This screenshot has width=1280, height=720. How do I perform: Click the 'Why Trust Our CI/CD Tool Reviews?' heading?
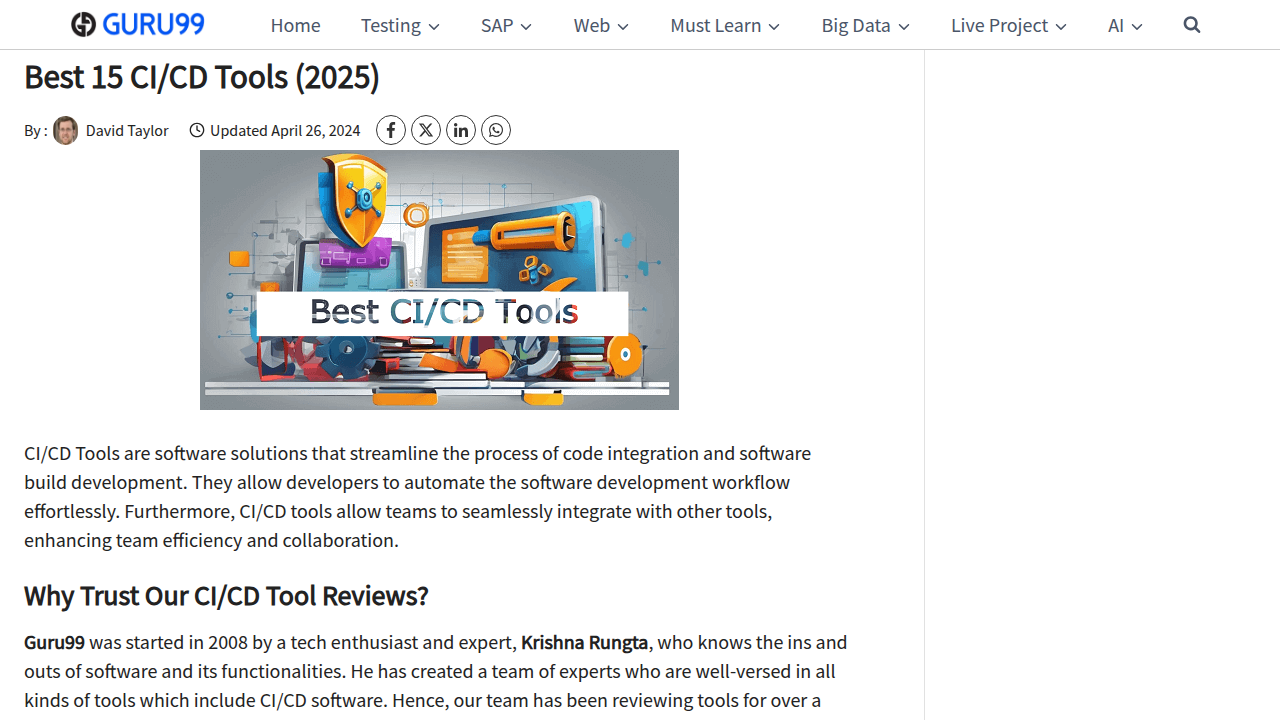(x=226, y=596)
